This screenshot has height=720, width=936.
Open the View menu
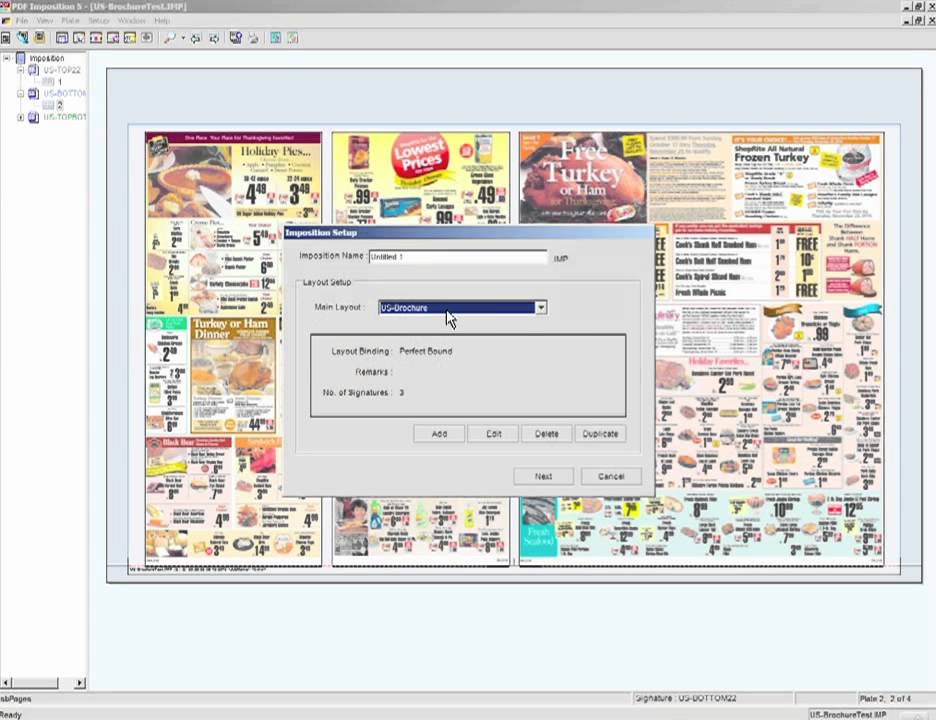point(45,20)
